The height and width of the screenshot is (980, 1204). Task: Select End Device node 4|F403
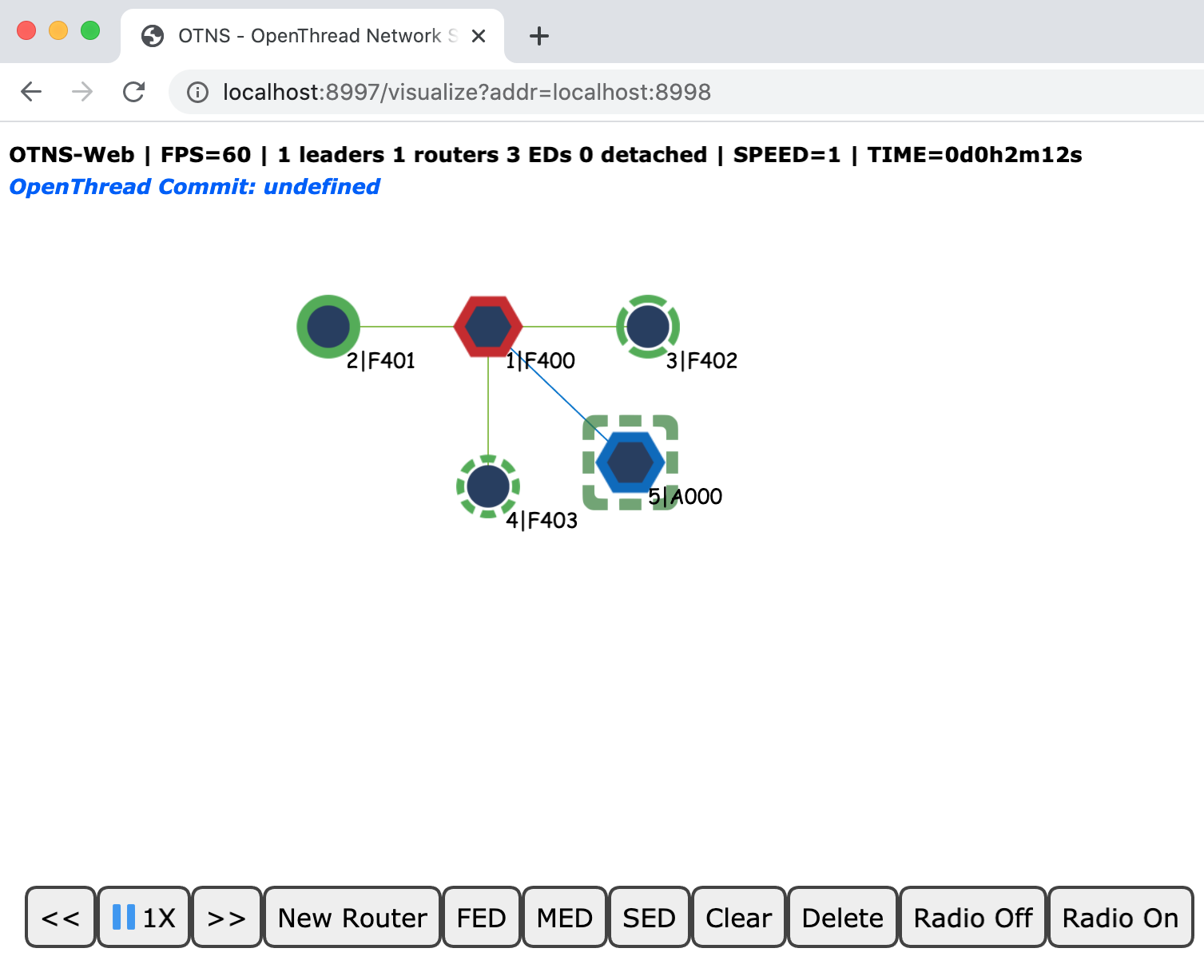click(x=487, y=485)
